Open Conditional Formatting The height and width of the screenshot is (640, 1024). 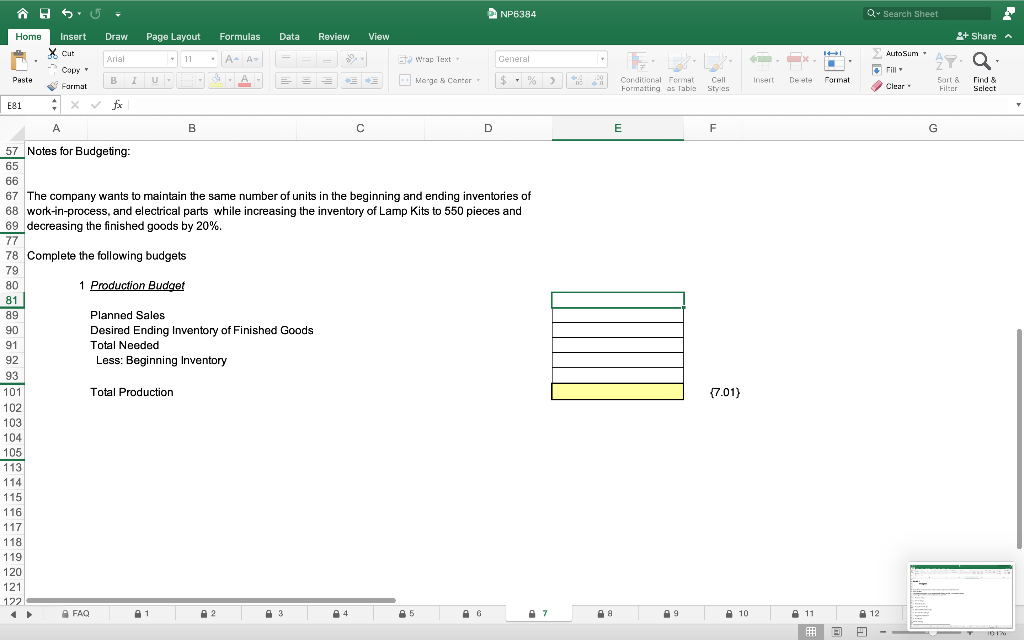(x=640, y=70)
